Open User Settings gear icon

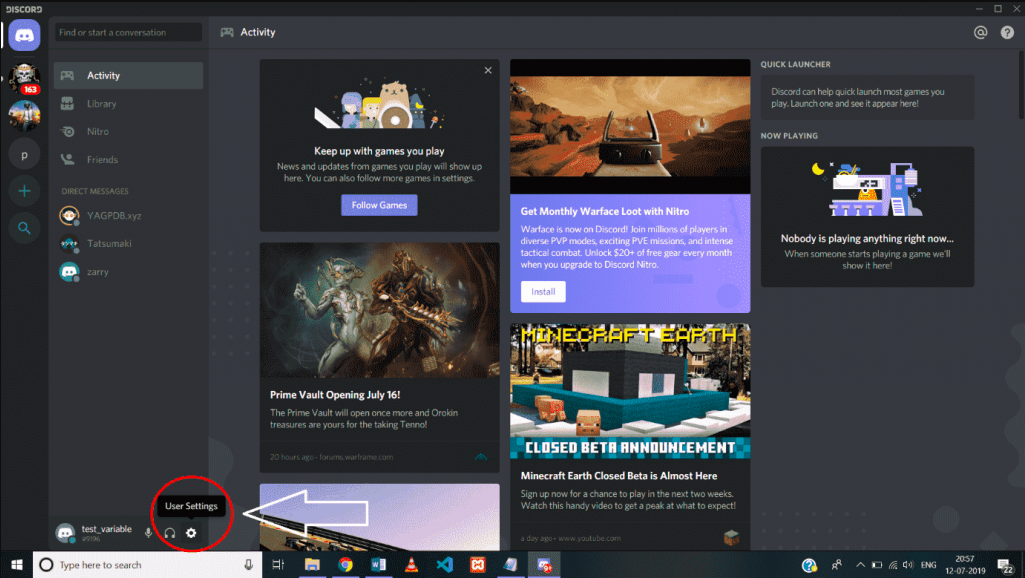[191, 533]
